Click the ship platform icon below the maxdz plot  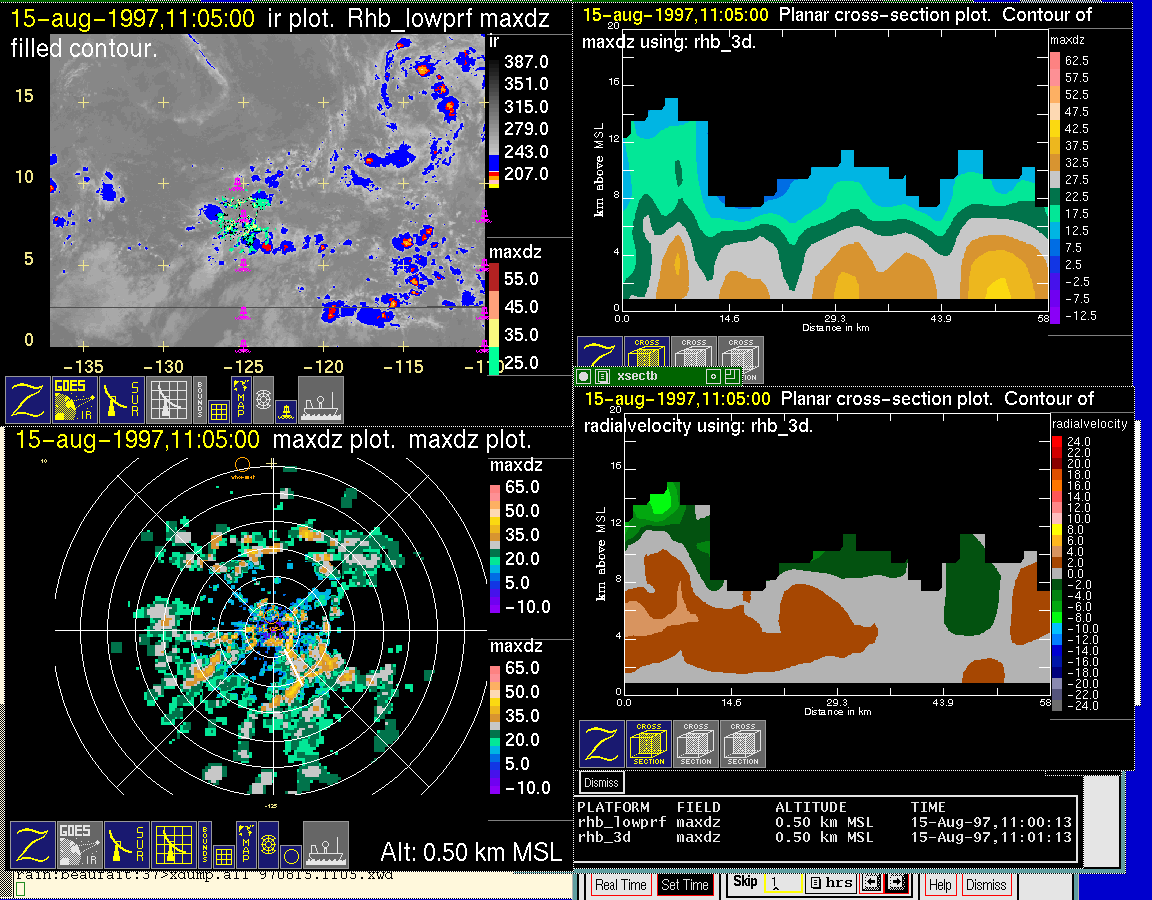pos(325,845)
